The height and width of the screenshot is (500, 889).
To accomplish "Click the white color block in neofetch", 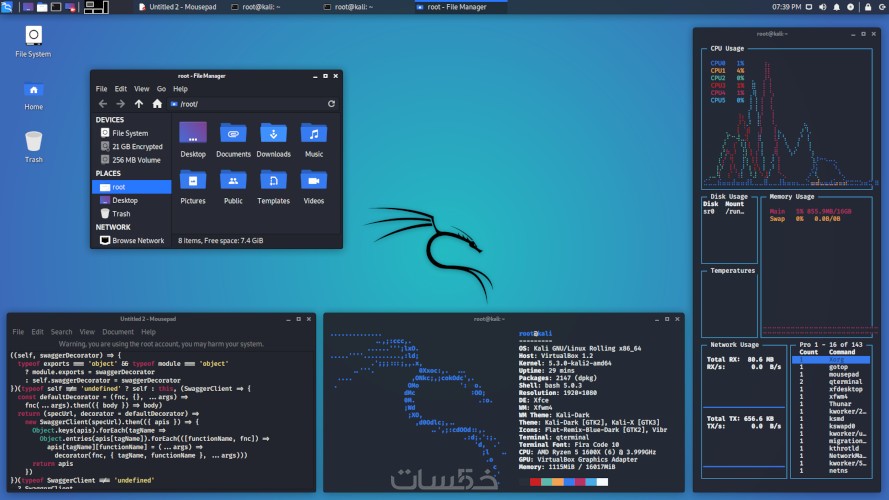I will point(602,482).
